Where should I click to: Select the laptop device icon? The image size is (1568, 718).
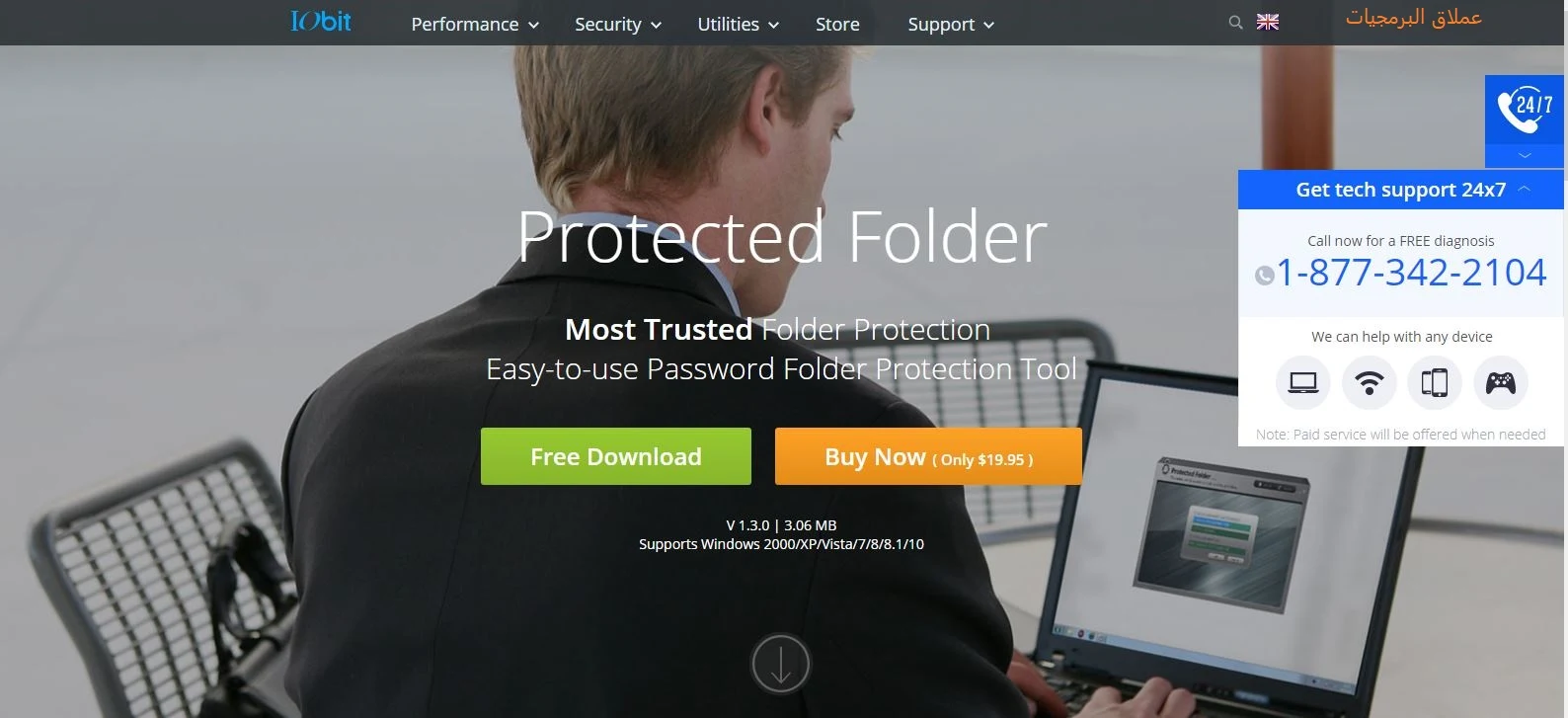pyautogui.click(x=1303, y=382)
